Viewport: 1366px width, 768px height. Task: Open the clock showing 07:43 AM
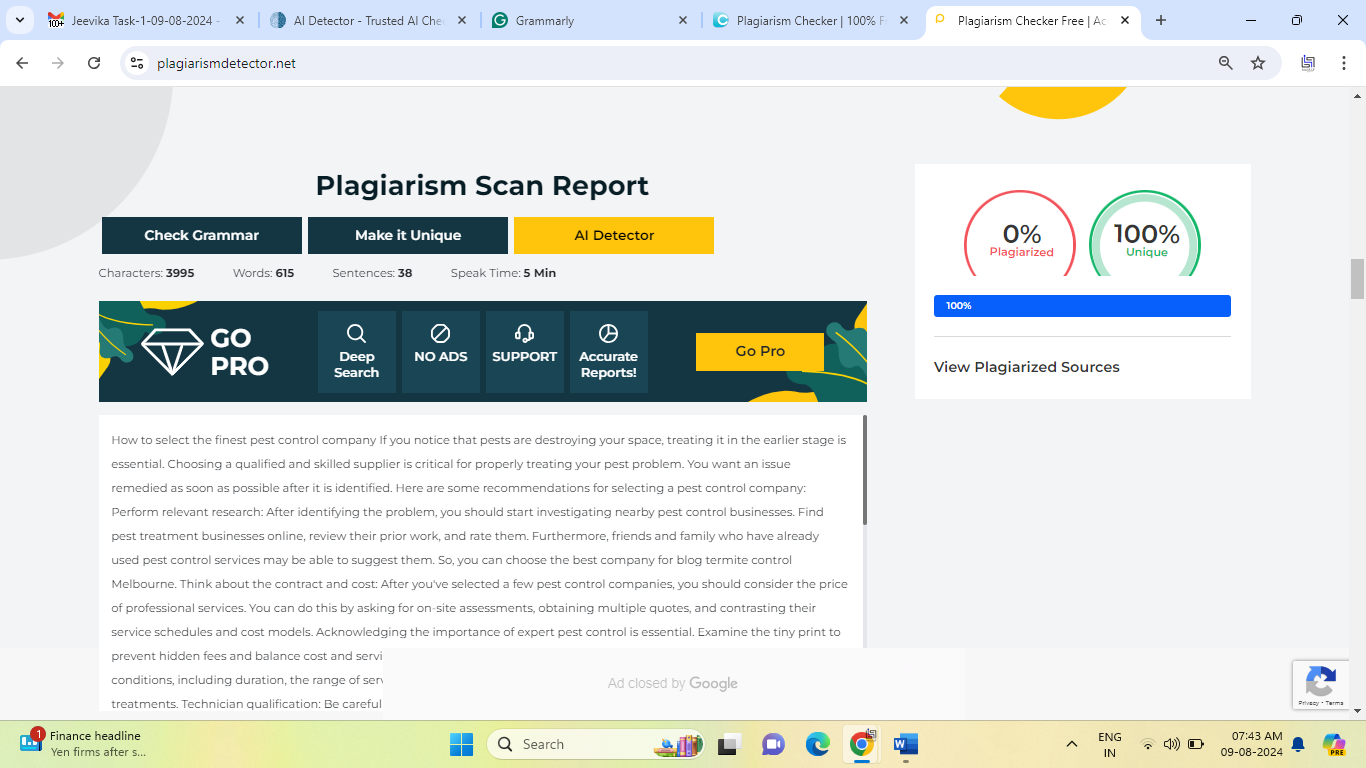[x=1251, y=744]
